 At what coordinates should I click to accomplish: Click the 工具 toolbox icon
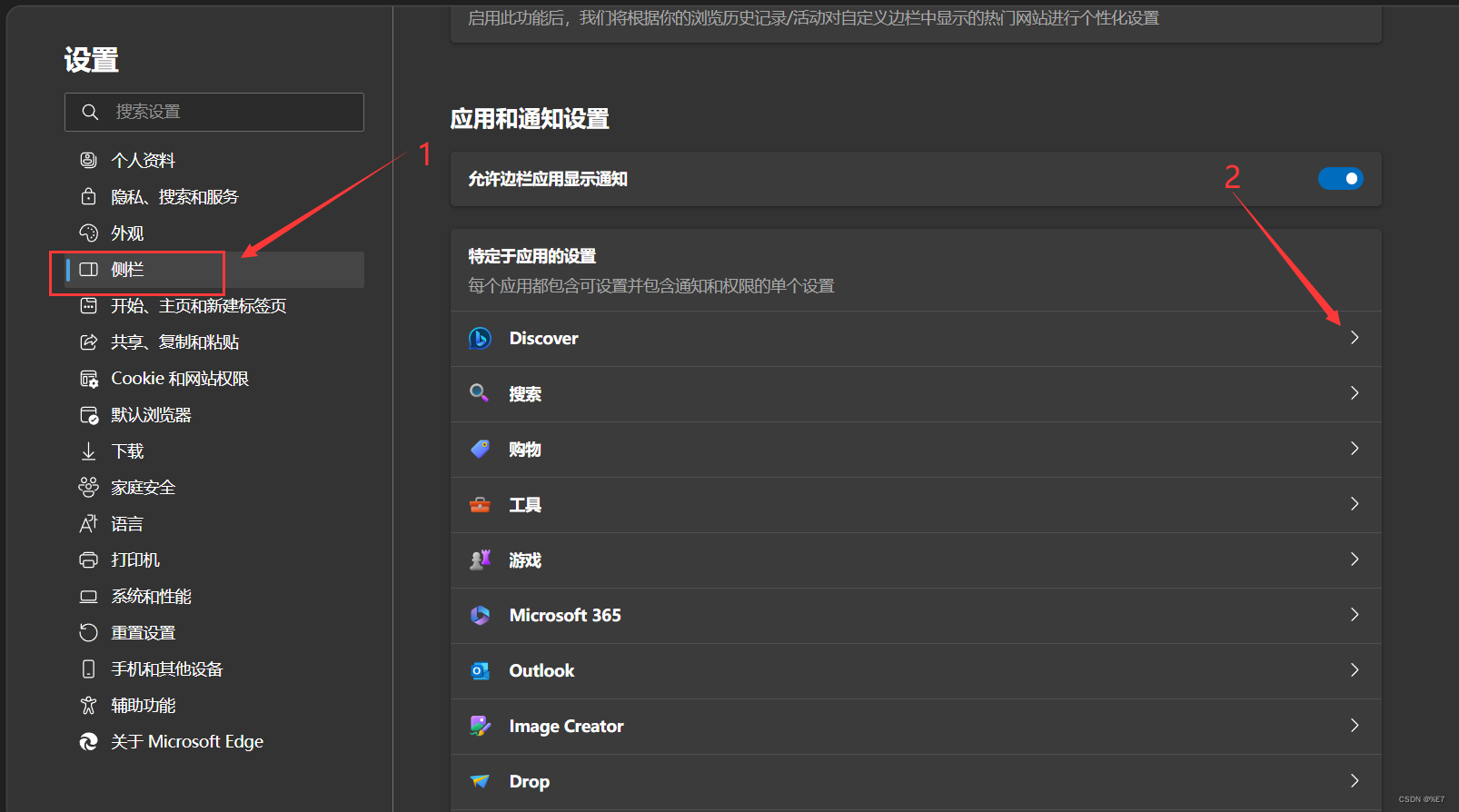coord(480,504)
